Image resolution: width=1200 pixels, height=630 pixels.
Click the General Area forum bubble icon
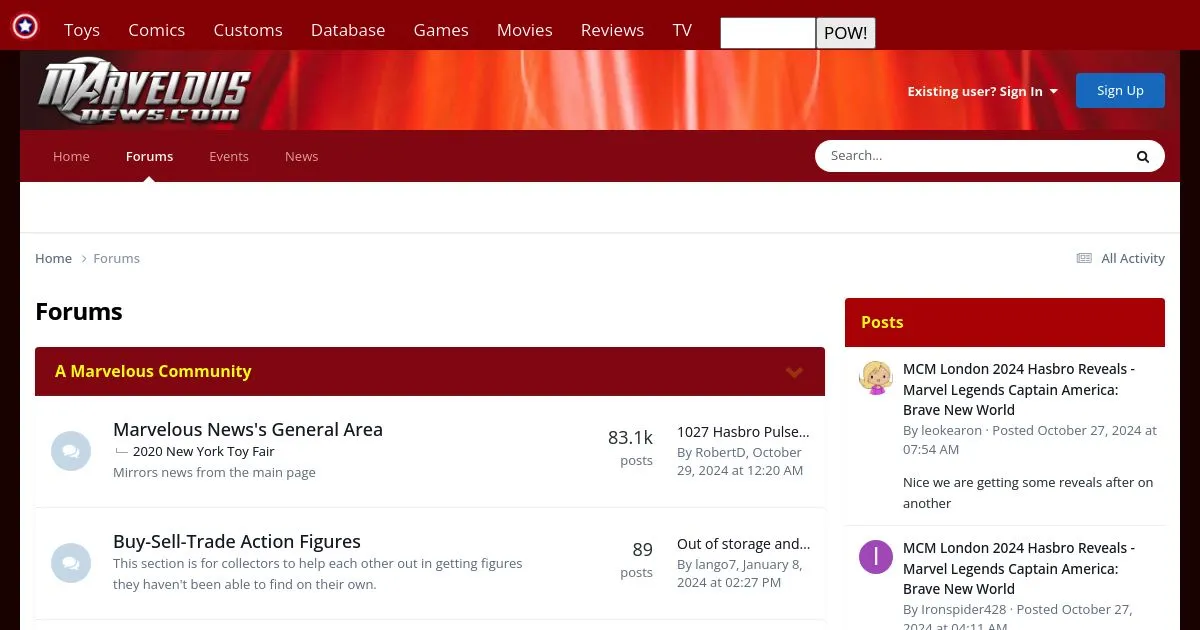(71, 451)
